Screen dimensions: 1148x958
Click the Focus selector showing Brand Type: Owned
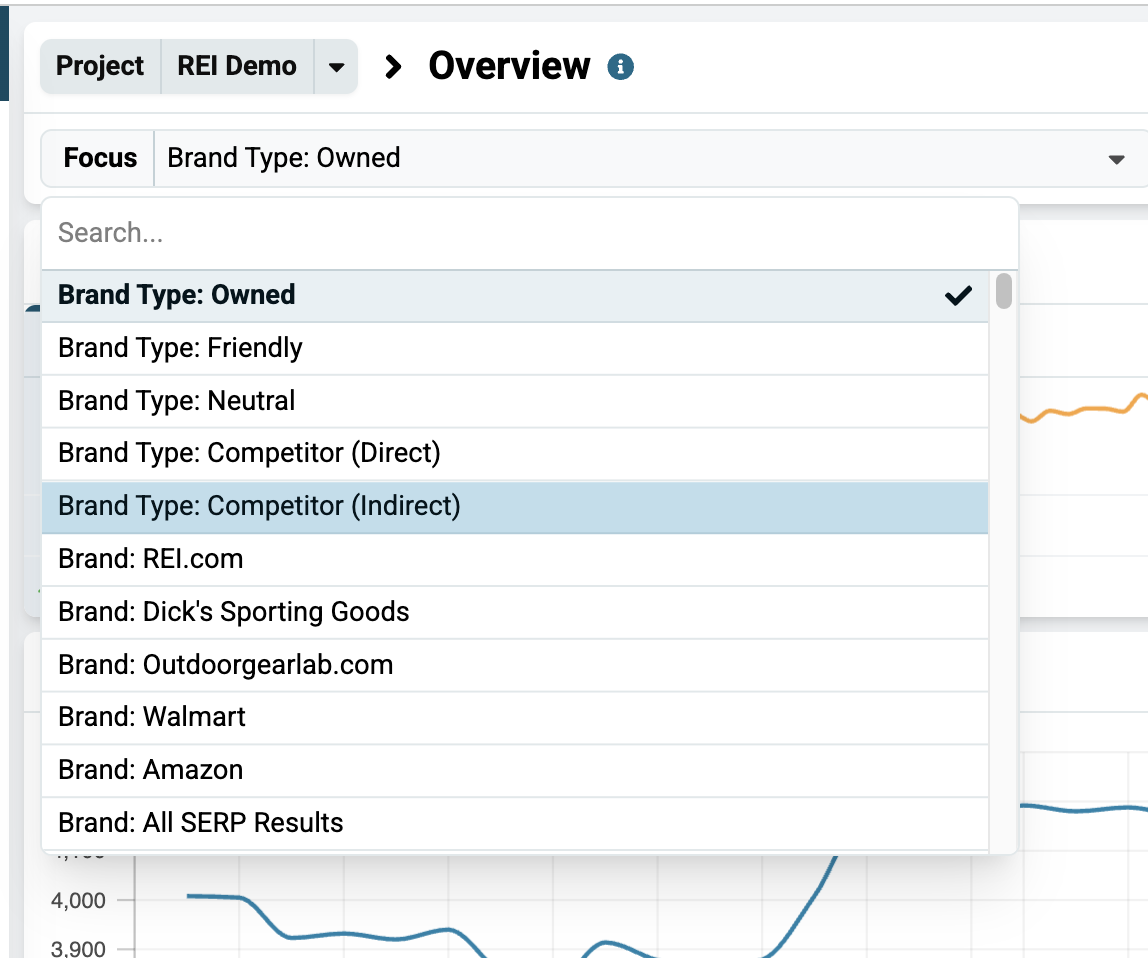click(594, 158)
